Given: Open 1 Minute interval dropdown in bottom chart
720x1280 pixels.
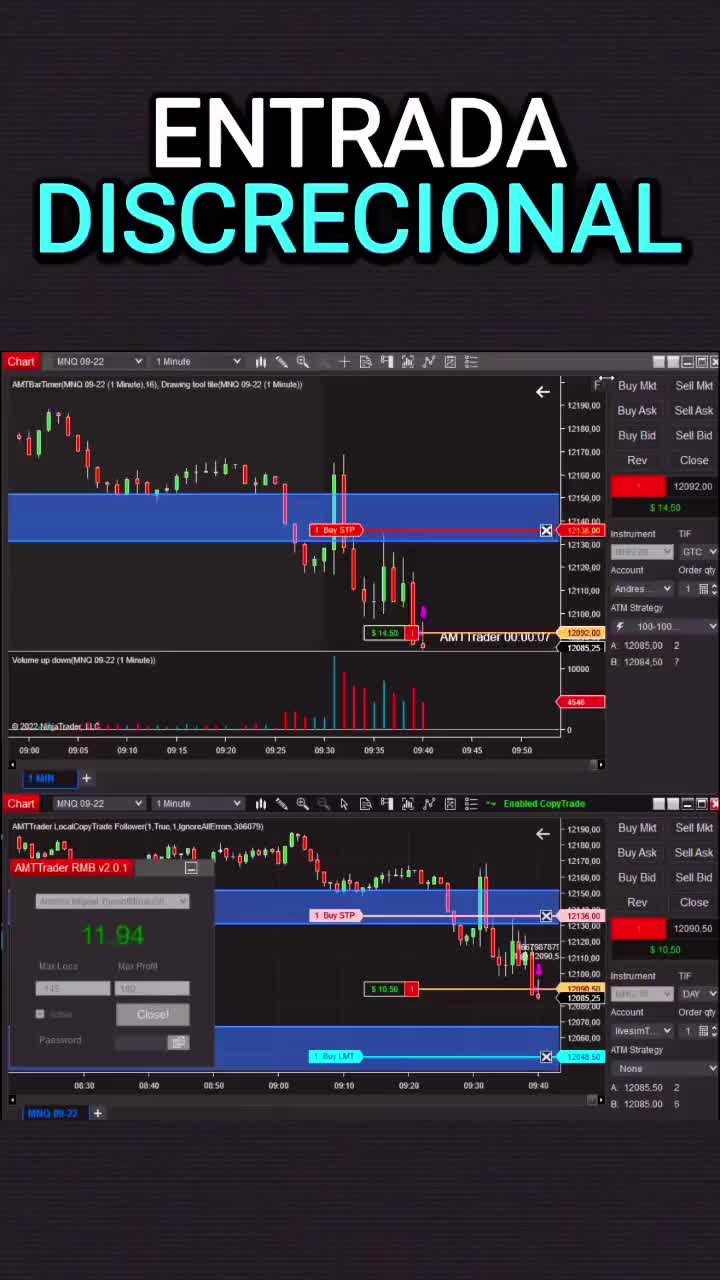Looking at the screenshot, I should pos(197,804).
